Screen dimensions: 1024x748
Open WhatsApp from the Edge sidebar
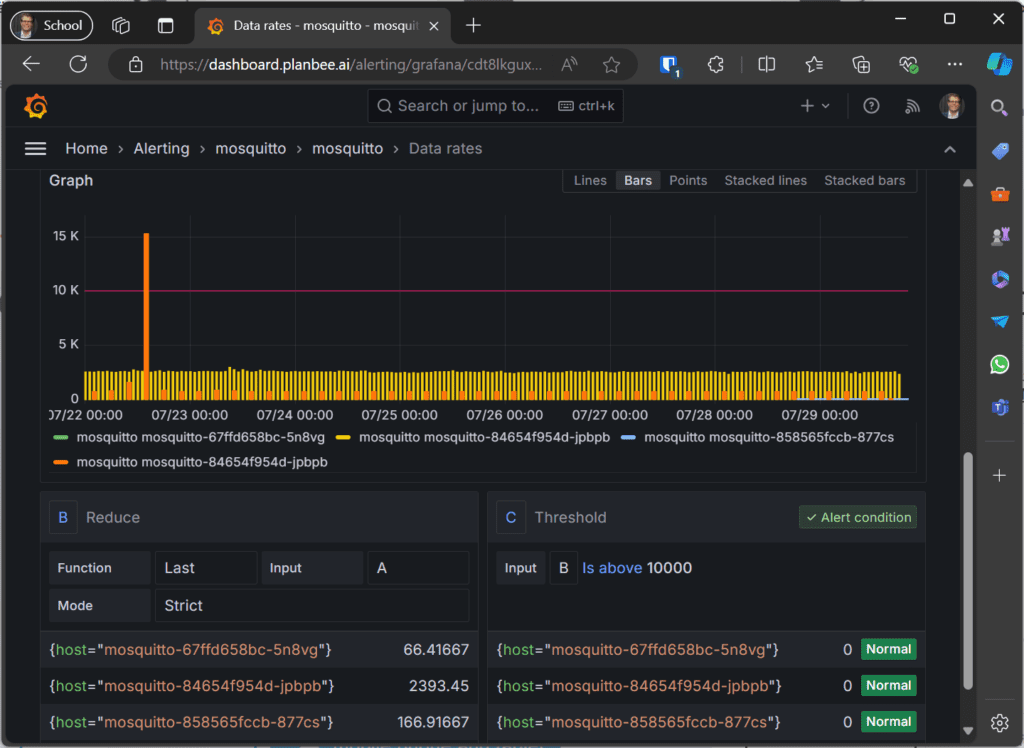(999, 364)
